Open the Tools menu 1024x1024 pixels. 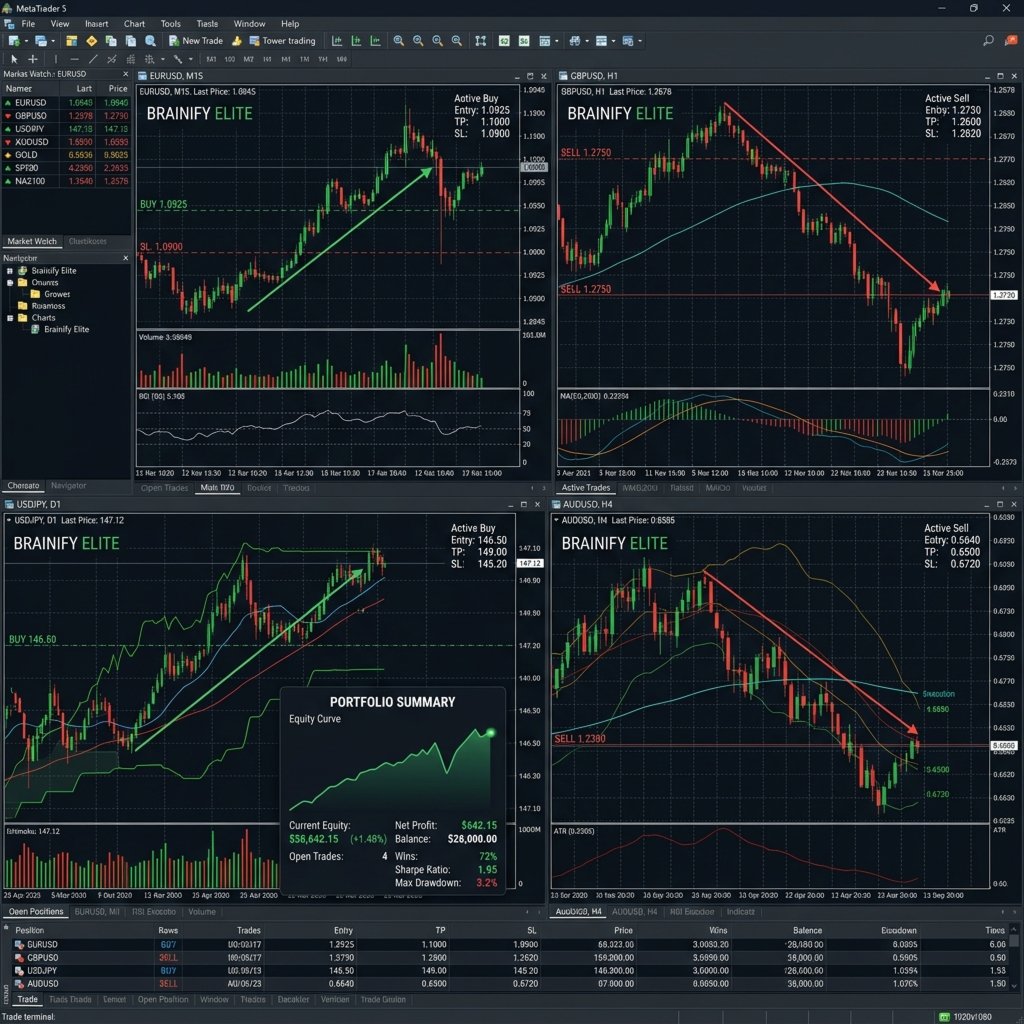[x=170, y=24]
